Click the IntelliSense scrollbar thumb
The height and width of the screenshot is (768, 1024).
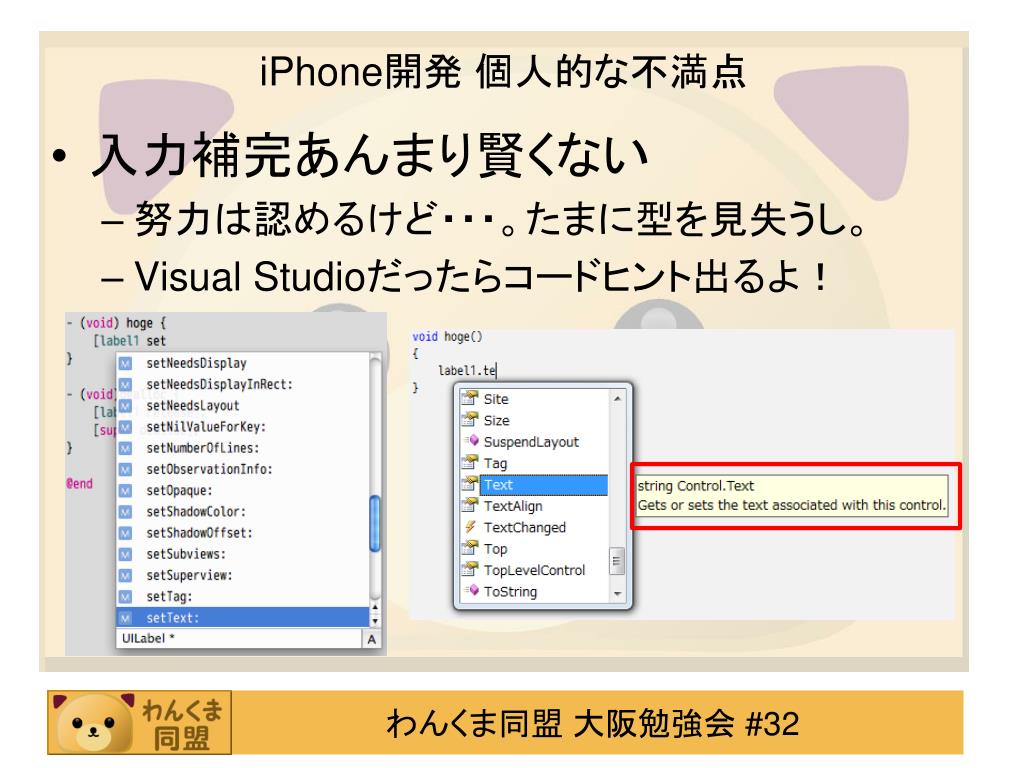617,561
